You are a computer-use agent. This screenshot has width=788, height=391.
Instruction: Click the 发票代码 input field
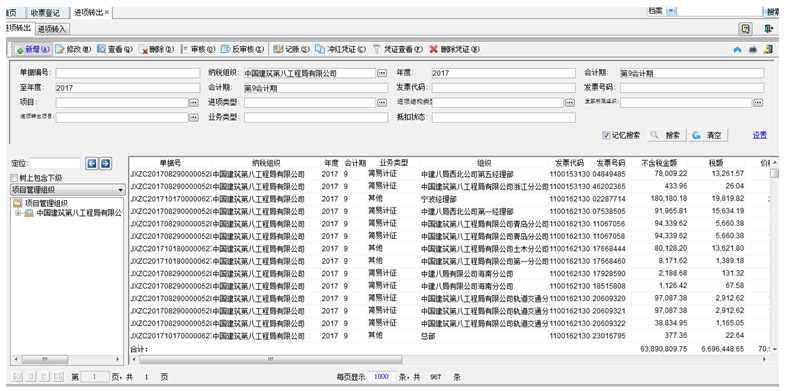point(504,88)
